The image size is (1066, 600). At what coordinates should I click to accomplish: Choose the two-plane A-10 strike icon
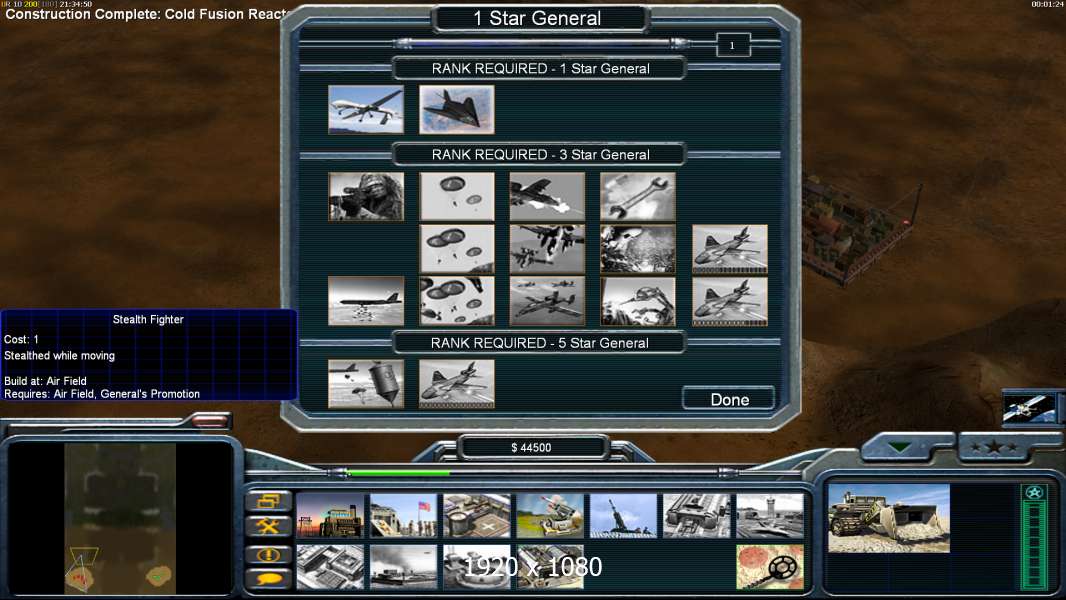point(547,249)
